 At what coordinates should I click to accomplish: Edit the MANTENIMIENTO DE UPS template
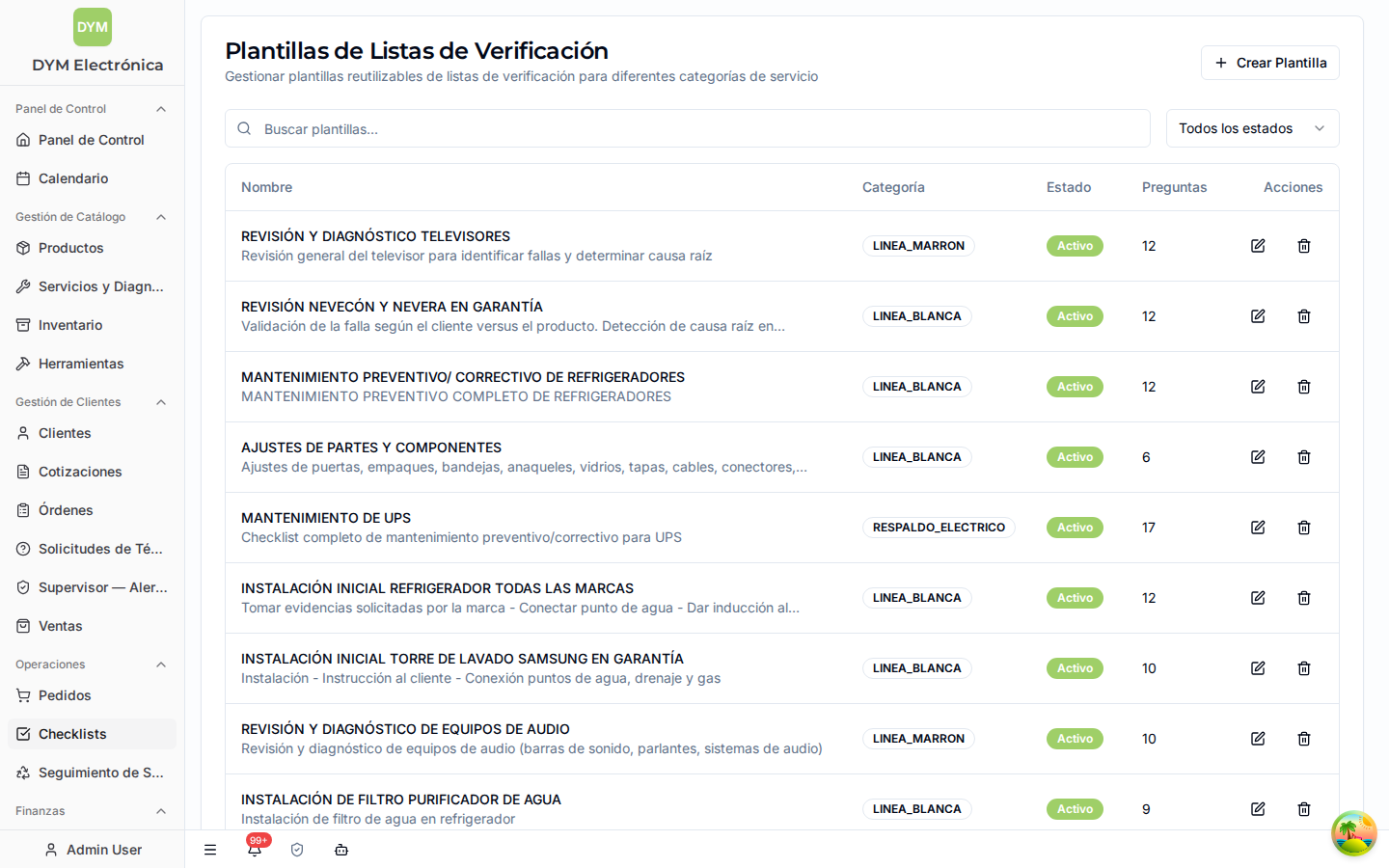[x=1258, y=528]
